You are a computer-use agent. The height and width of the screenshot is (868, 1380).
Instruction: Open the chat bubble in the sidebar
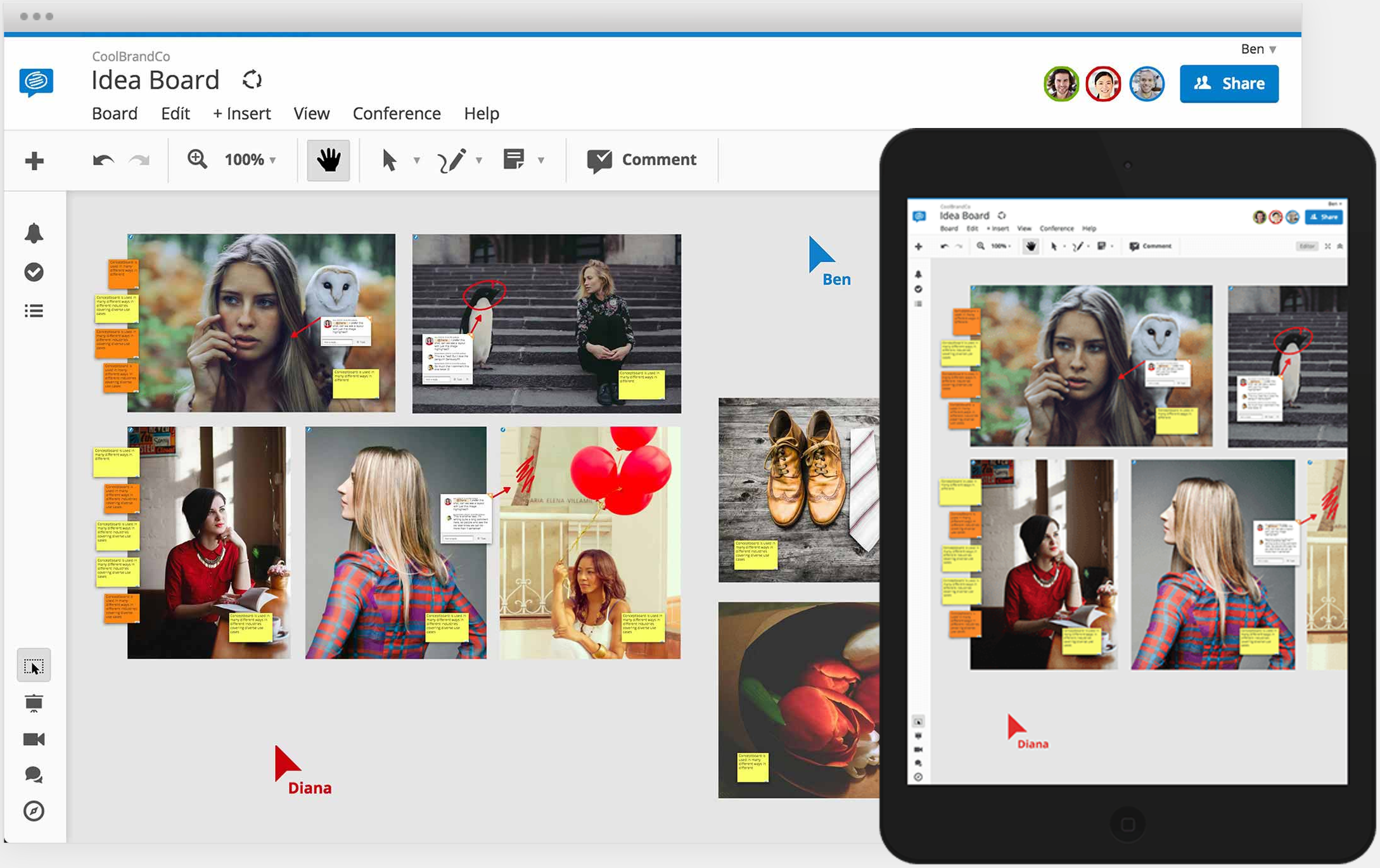34,775
